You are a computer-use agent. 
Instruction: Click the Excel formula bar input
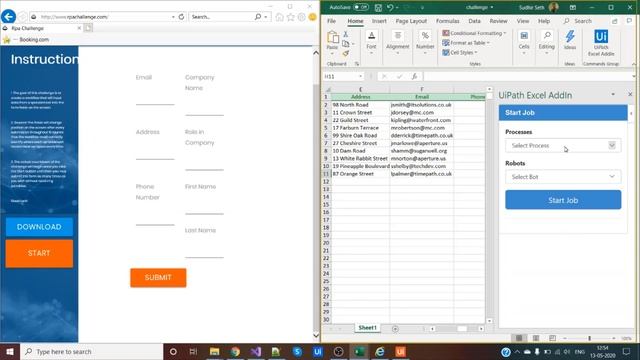(529, 76)
